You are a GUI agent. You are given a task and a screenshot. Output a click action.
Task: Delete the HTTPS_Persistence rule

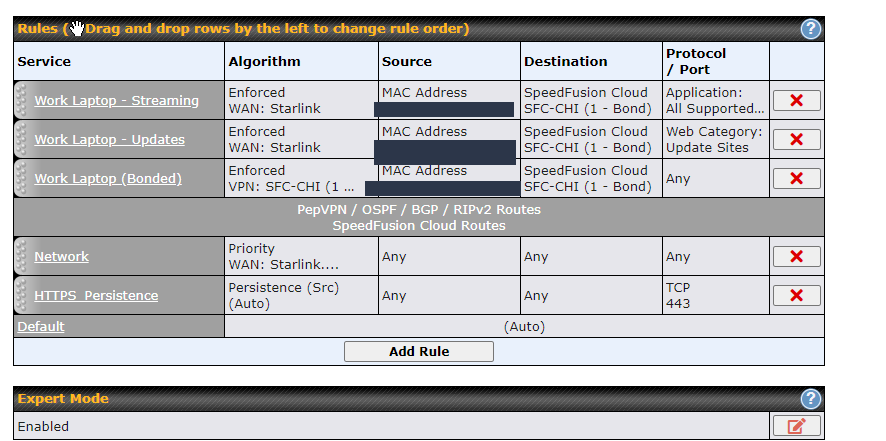click(x=796, y=295)
